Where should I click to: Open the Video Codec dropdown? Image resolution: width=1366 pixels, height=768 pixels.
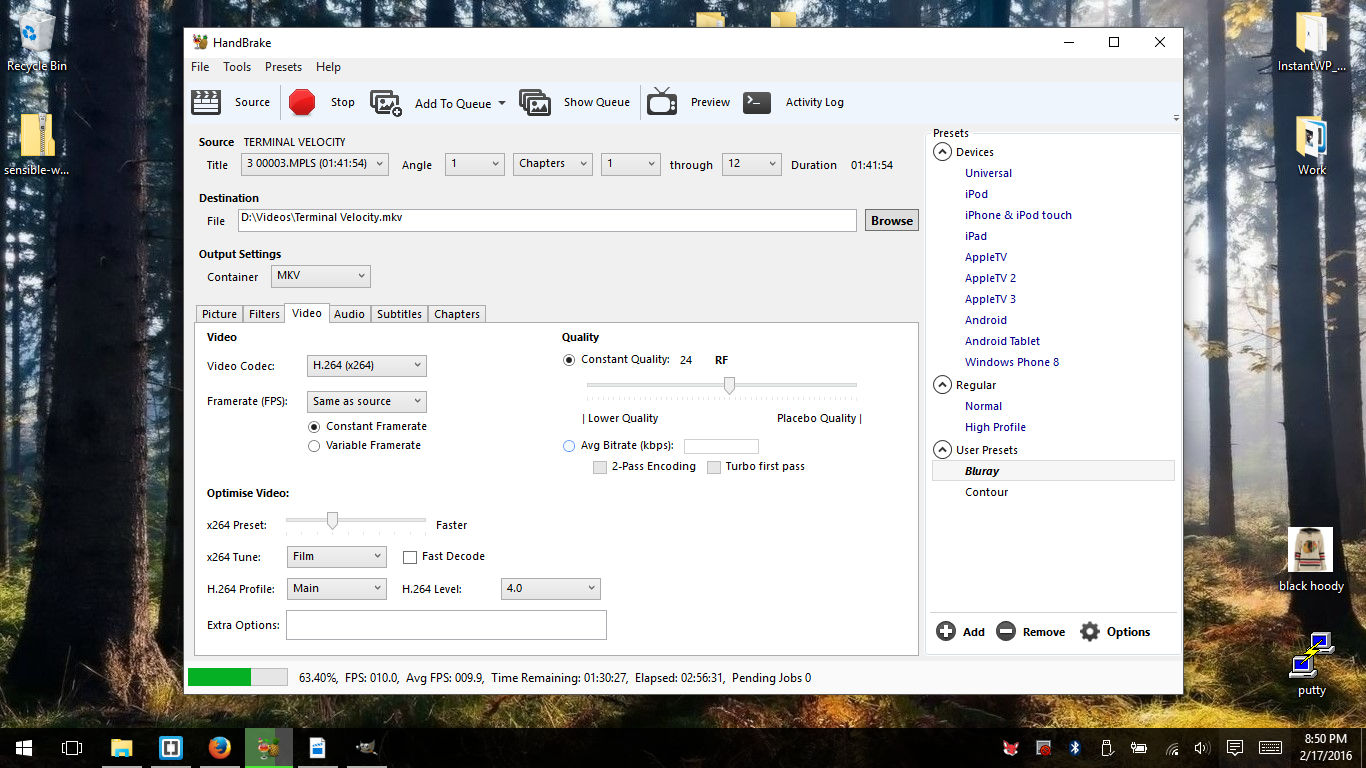[366, 366]
